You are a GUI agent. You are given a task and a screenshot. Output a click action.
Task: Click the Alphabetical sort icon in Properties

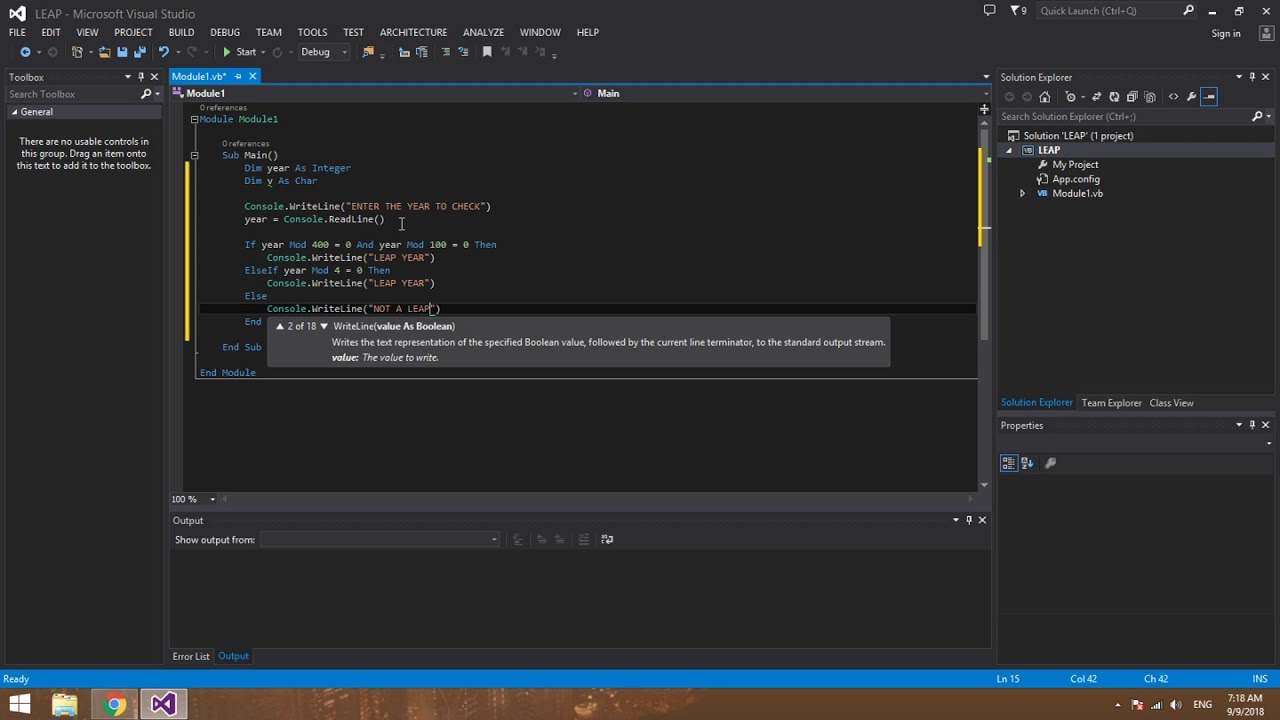click(x=1027, y=462)
